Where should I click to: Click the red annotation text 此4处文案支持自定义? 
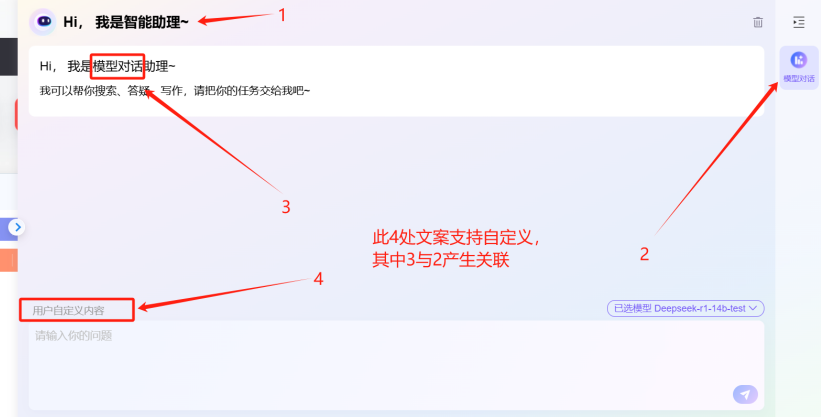[x=456, y=238]
